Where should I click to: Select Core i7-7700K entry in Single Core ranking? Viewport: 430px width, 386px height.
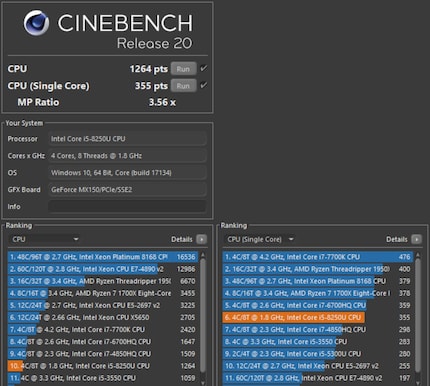[x=318, y=257]
